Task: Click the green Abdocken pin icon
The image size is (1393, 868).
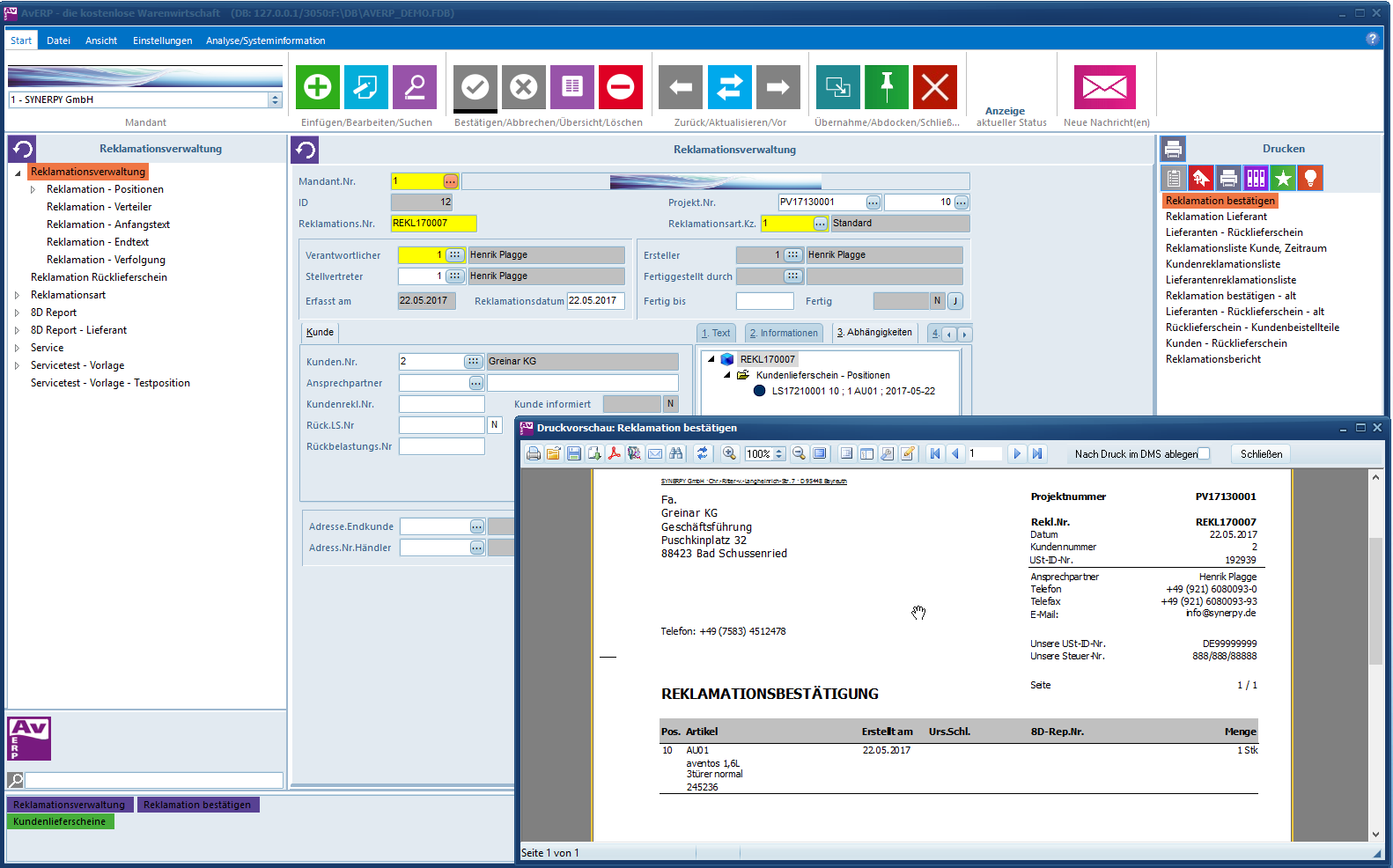Action: (x=886, y=87)
